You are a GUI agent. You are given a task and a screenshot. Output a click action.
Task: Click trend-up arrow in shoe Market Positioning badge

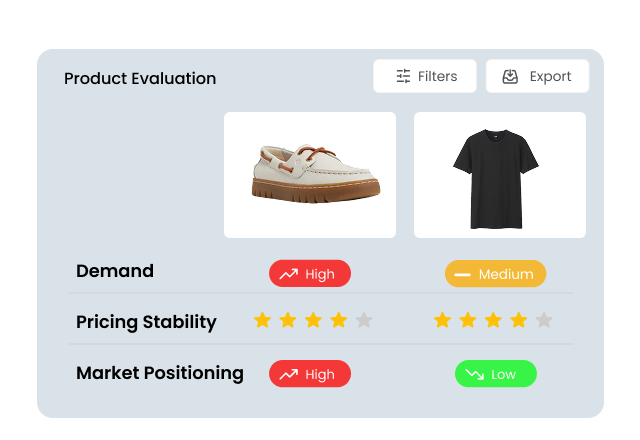289,374
